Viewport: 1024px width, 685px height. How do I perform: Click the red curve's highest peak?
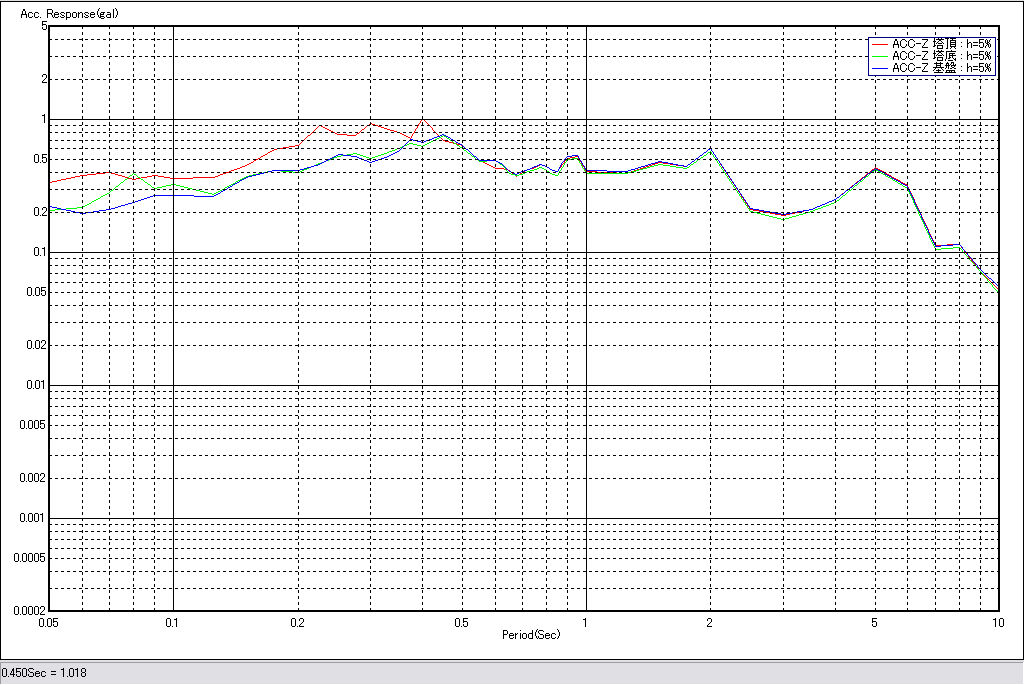(423, 119)
